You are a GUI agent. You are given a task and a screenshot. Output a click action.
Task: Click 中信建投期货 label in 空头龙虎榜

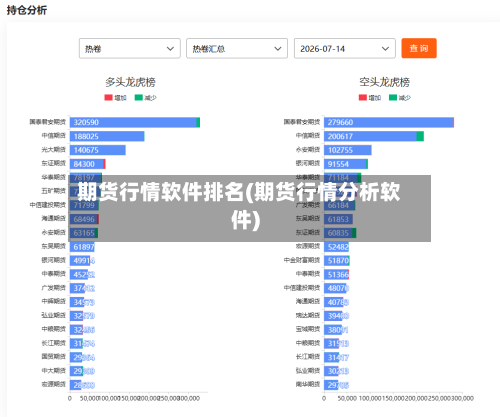[x=302, y=288]
